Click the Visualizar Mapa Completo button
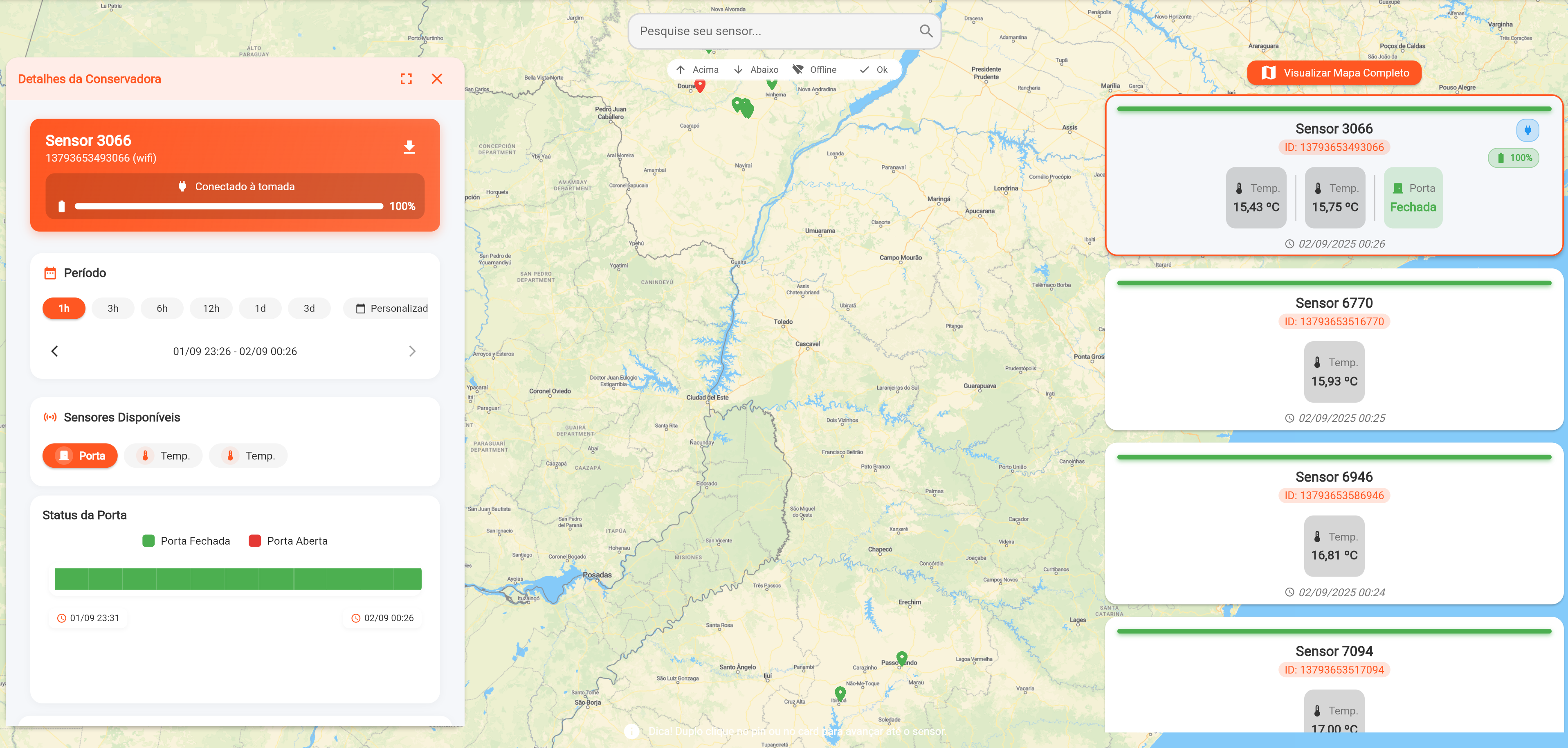 point(1334,72)
